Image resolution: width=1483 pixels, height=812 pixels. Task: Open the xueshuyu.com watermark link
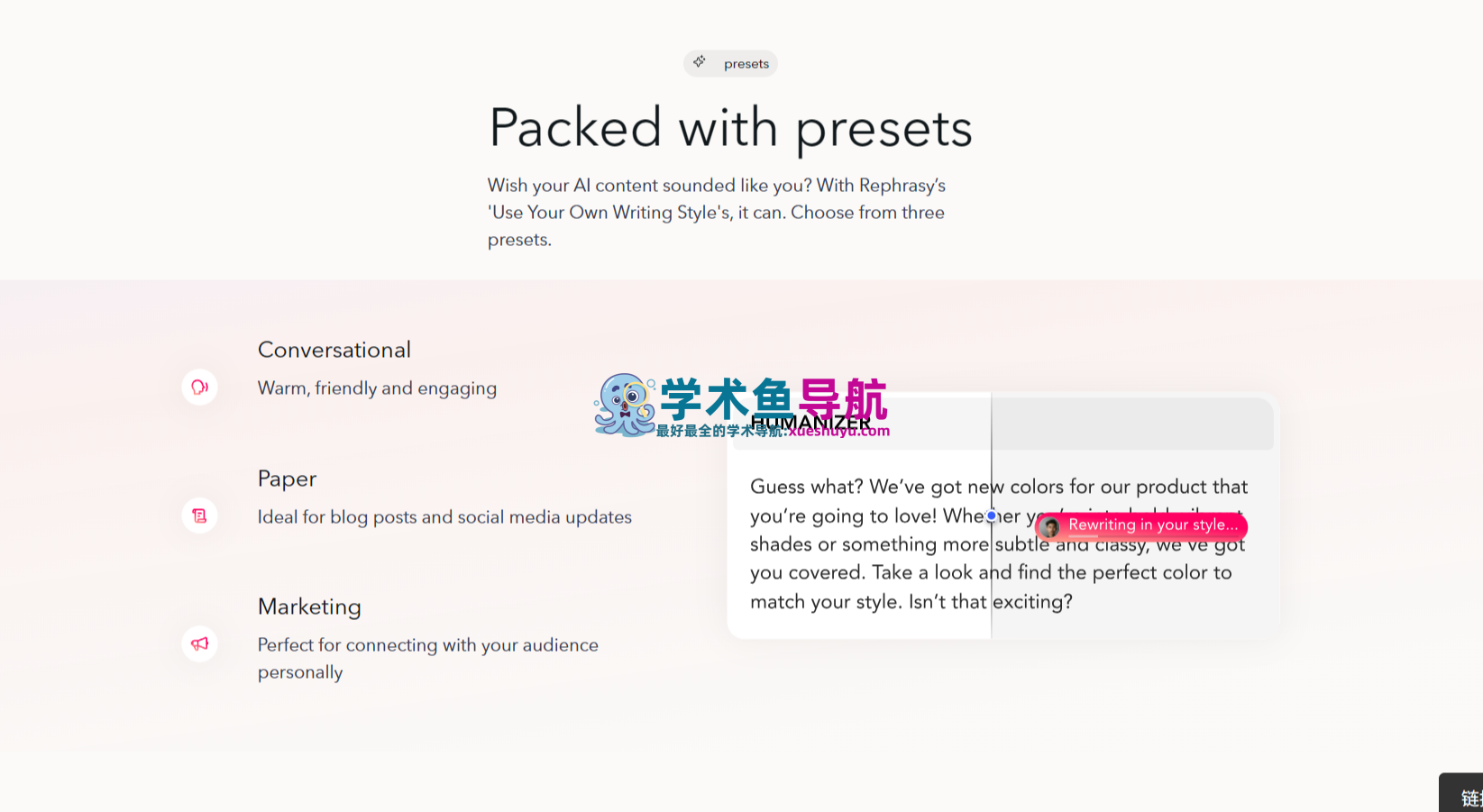(x=838, y=432)
